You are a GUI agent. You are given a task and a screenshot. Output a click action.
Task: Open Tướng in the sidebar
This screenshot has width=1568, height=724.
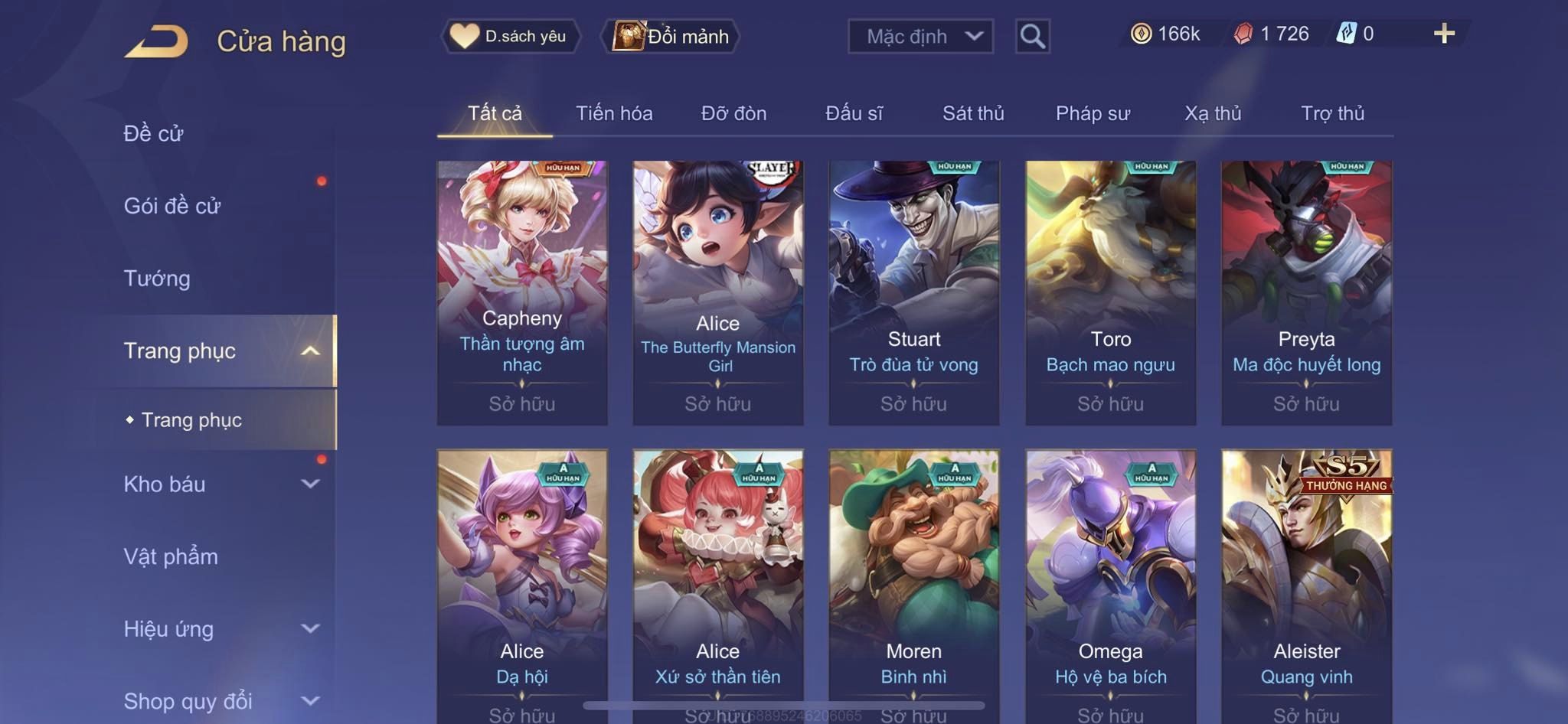click(157, 279)
